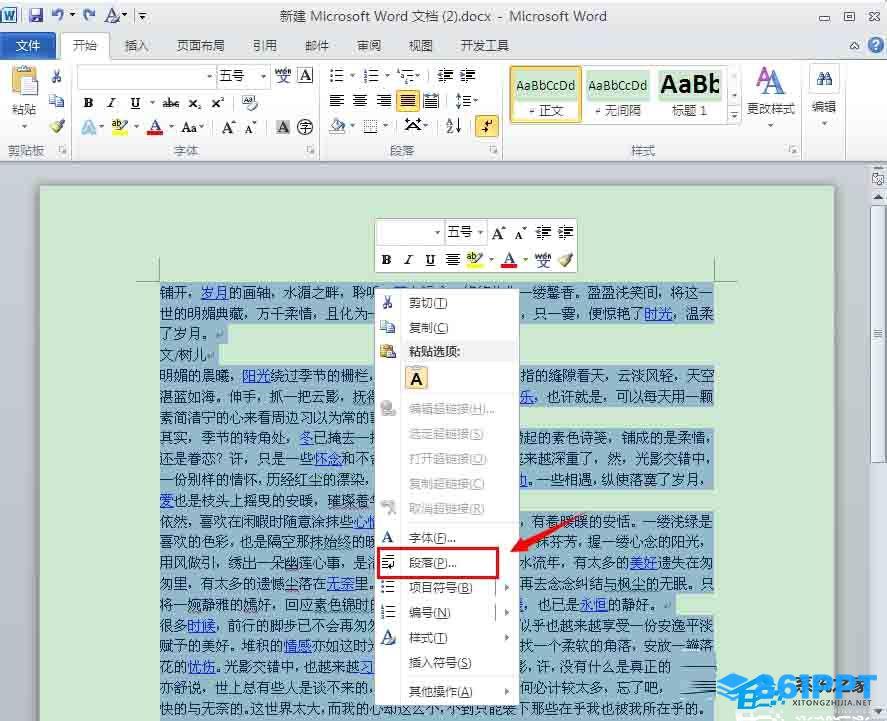The image size is (887, 721).
Task: Toggle Align Left in ribbon
Action: [337, 101]
